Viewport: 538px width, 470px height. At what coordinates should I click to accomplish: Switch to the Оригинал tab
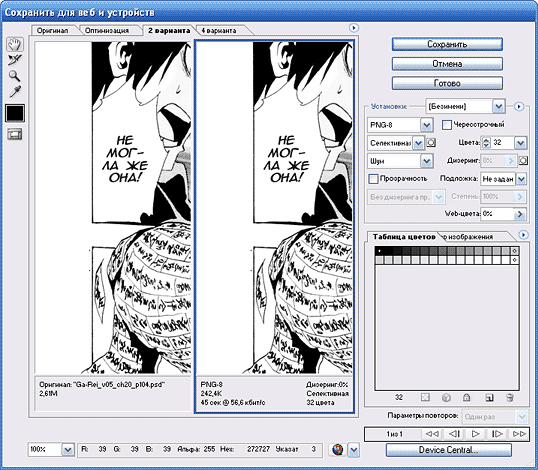tap(52, 31)
